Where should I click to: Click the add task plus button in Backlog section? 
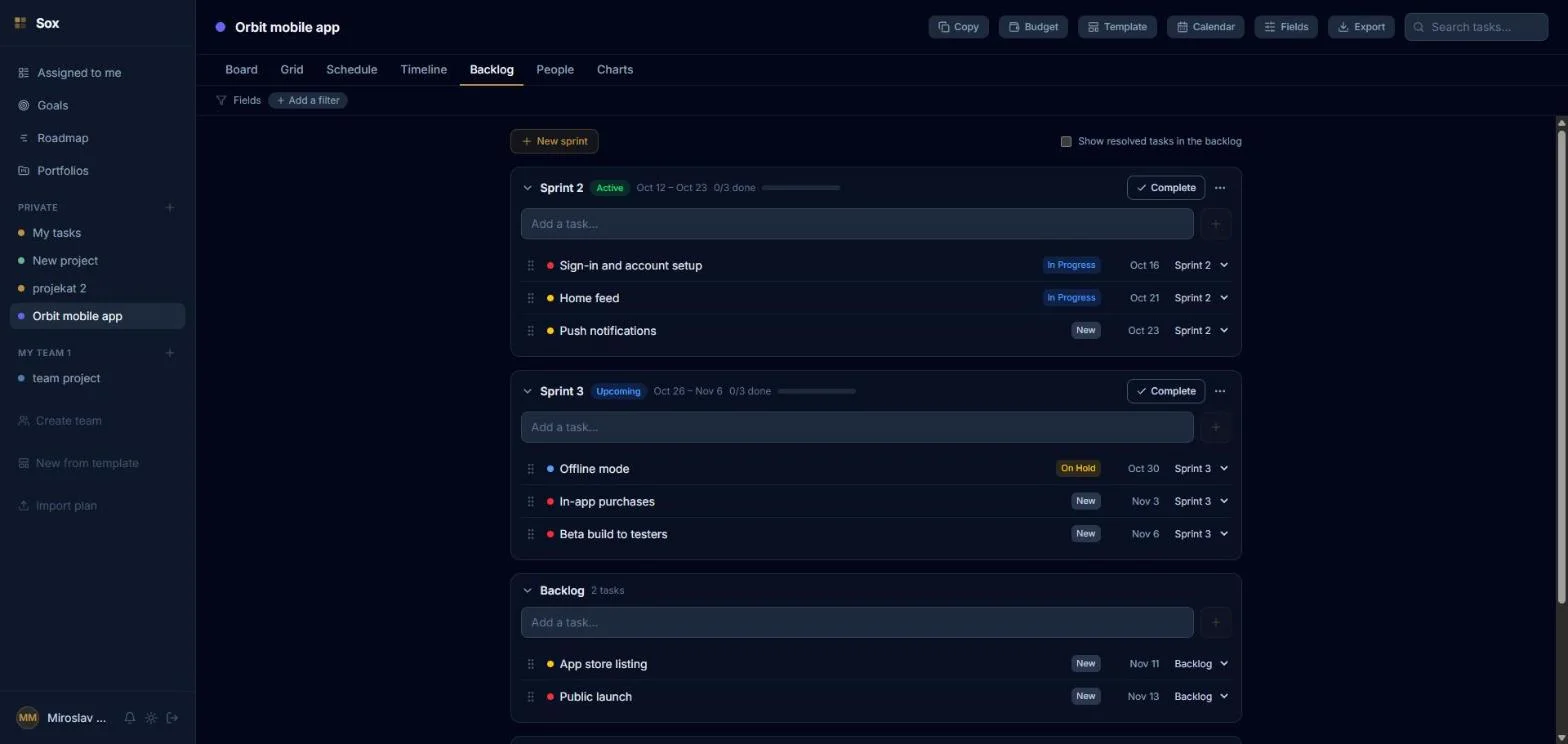1216,622
